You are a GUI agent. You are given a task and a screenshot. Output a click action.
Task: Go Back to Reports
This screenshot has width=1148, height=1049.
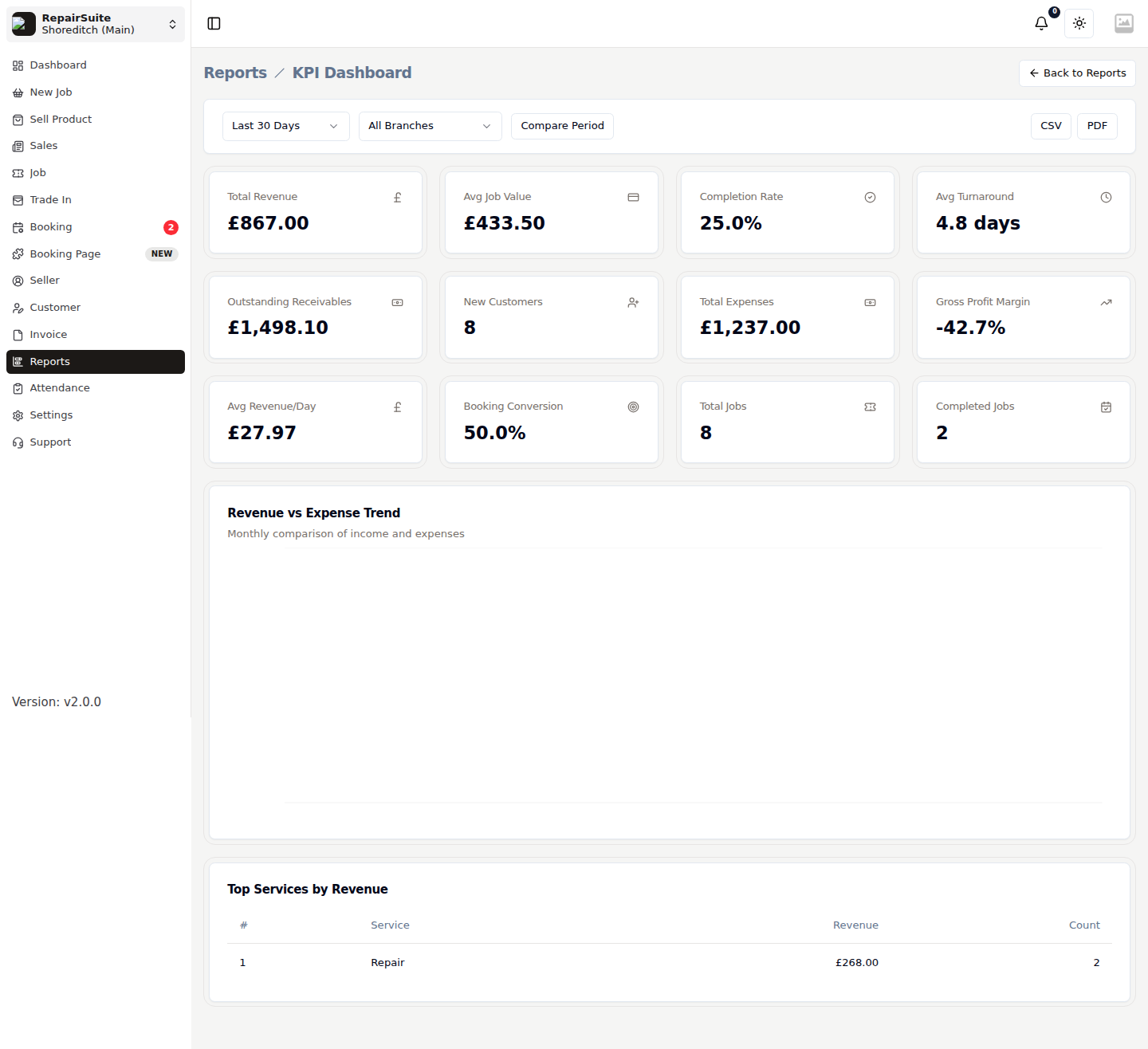coord(1077,73)
